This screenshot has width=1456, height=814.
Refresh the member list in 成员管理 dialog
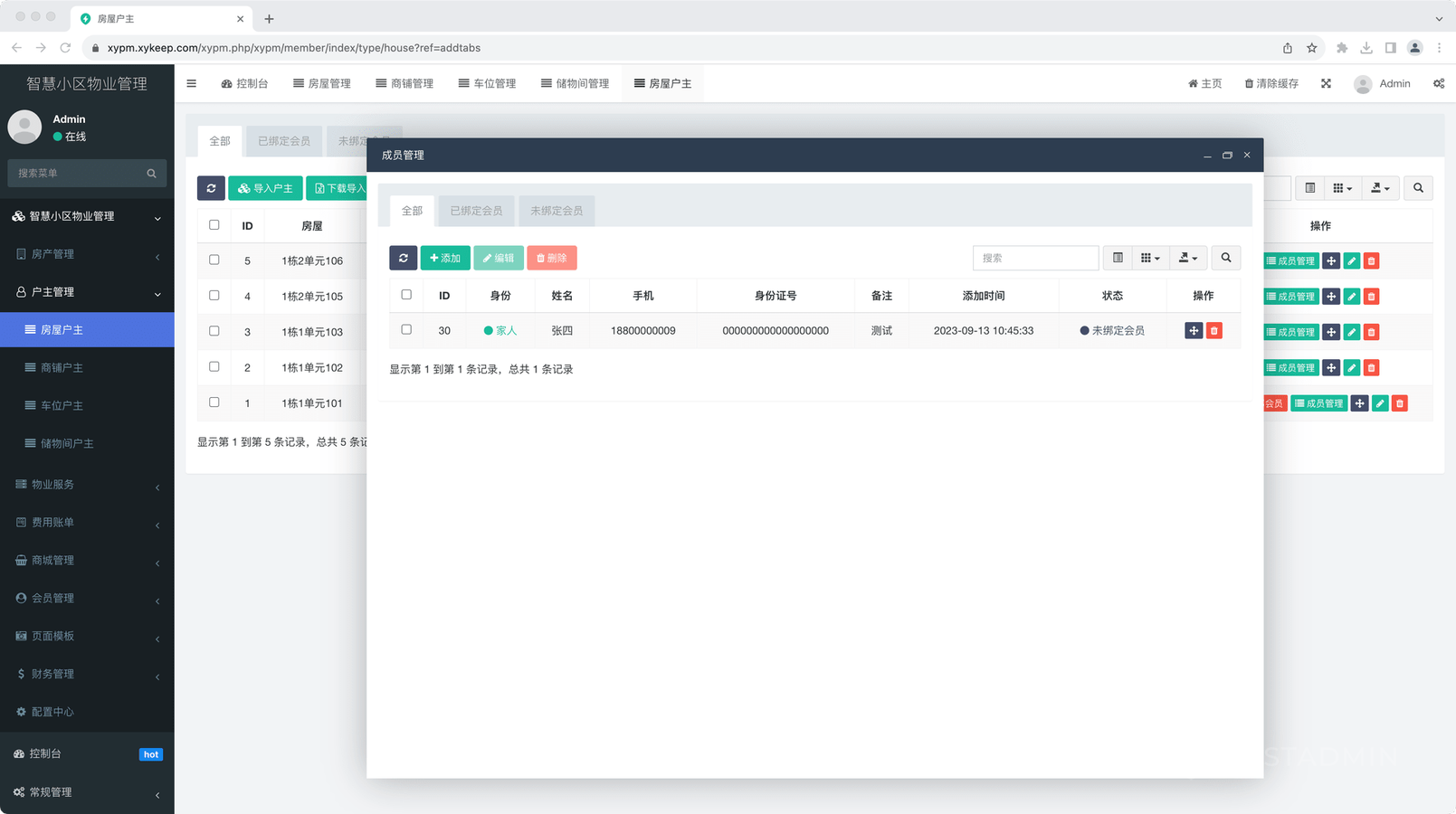pos(403,258)
